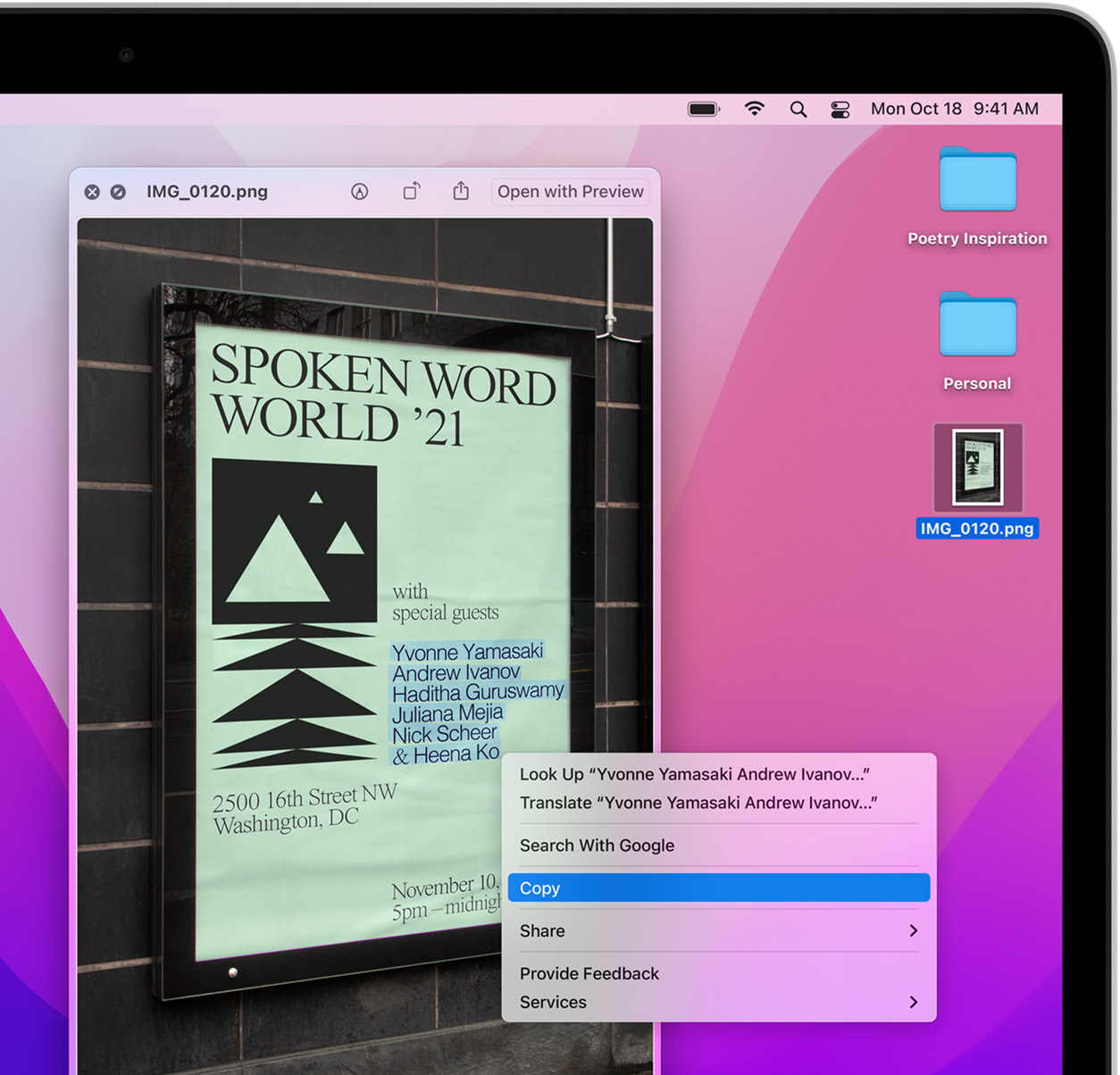Click the IMG_0120.png desktop file label
The image size is (1120, 1075).
point(977,529)
